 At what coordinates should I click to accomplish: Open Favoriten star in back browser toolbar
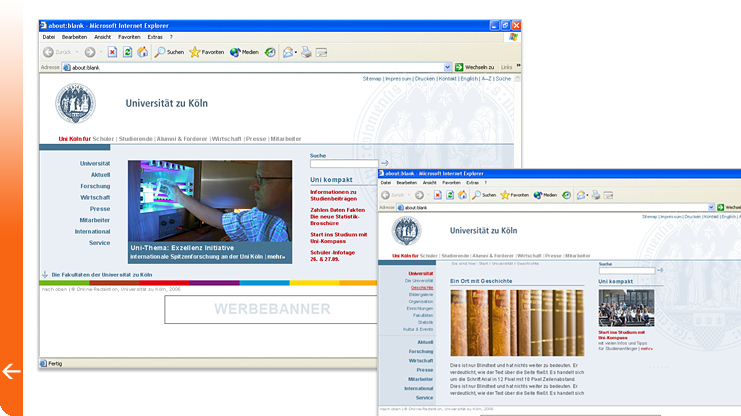207,52
